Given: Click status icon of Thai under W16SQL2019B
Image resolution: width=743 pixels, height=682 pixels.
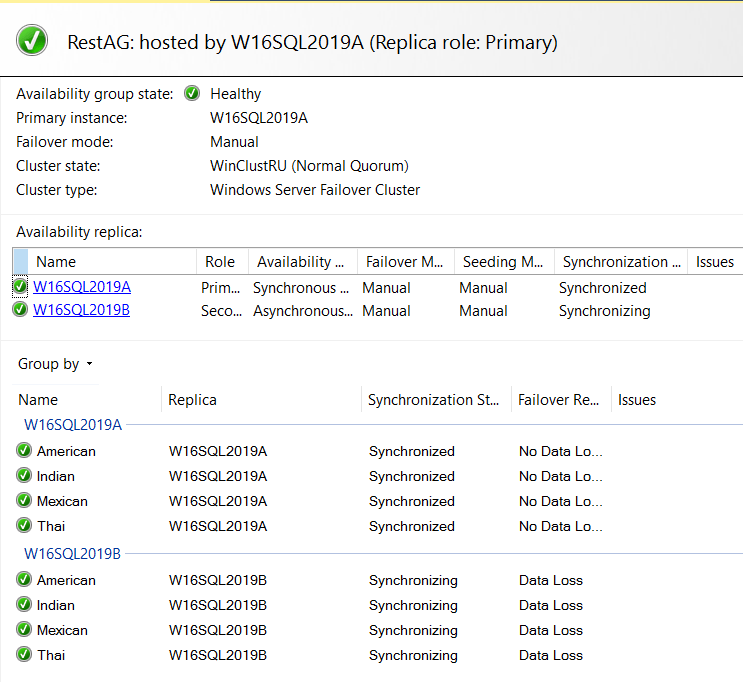Looking at the screenshot, I should [x=24, y=655].
